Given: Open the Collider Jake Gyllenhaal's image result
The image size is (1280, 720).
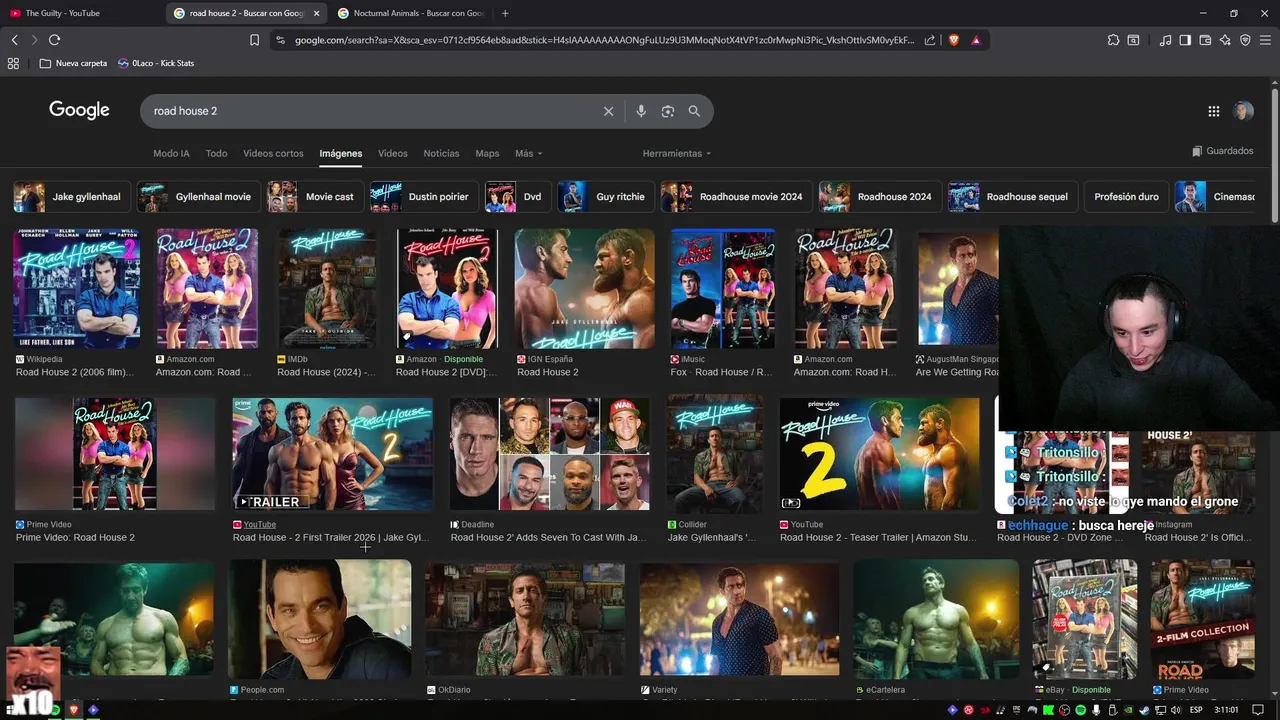Looking at the screenshot, I should point(714,454).
